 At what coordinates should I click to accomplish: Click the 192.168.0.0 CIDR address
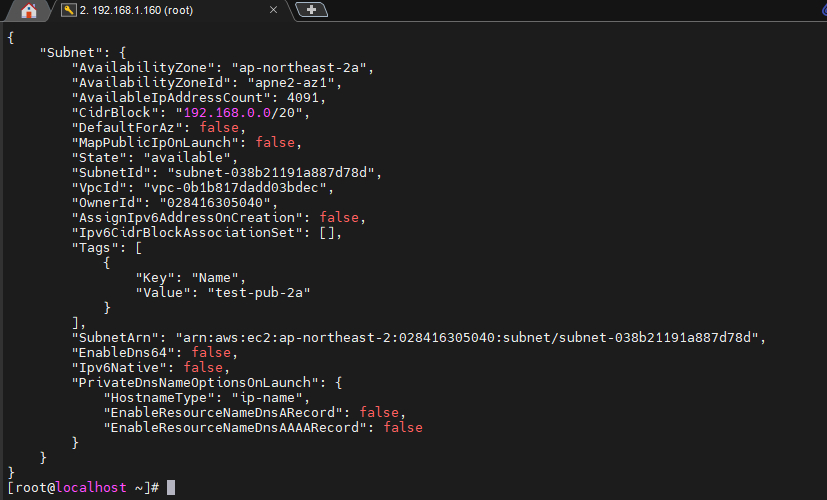pyautogui.click(x=227, y=113)
